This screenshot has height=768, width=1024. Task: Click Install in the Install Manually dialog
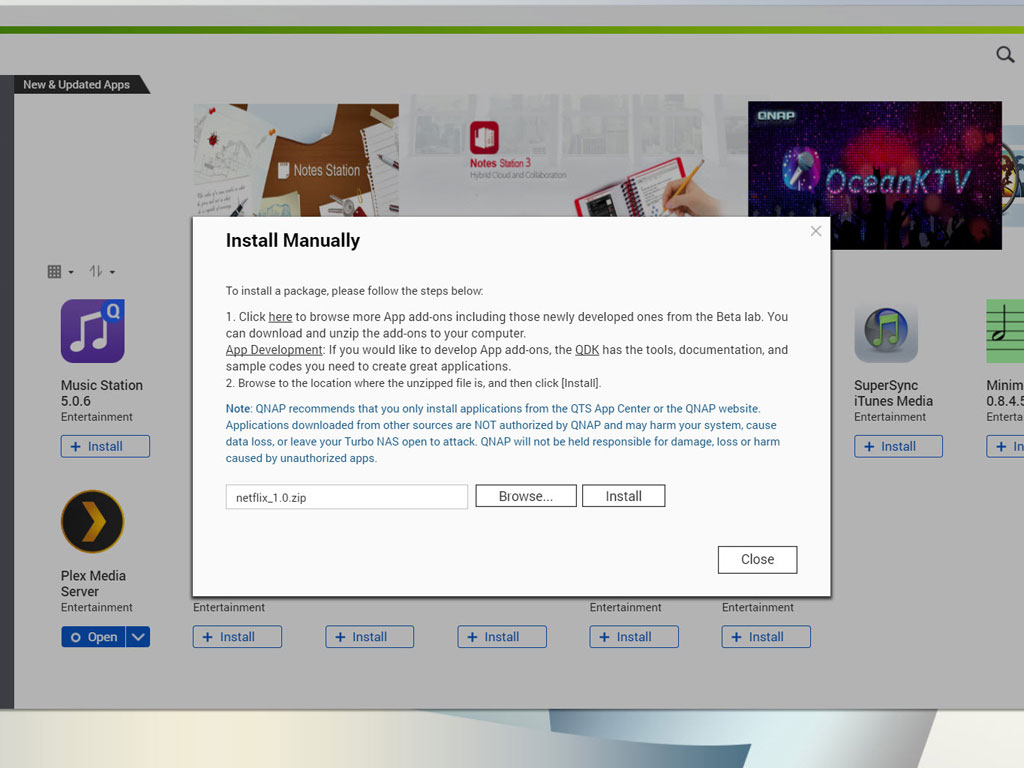pyautogui.click(x=624, y=496)
